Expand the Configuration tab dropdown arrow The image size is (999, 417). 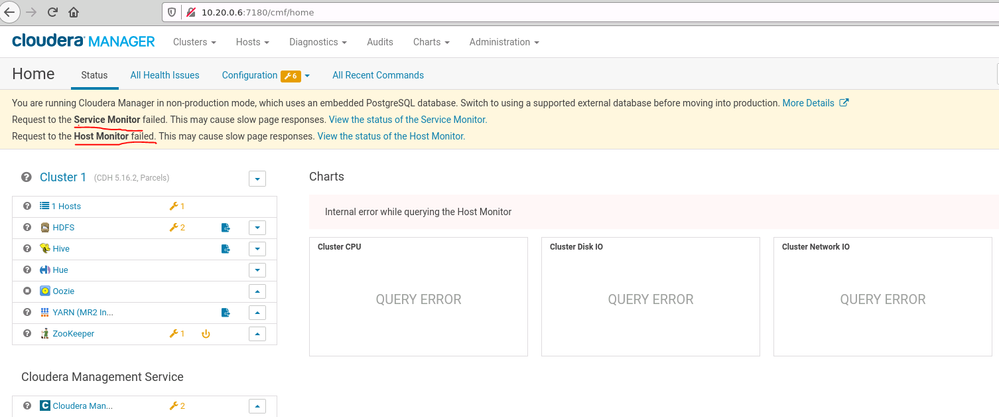point(307,76)
